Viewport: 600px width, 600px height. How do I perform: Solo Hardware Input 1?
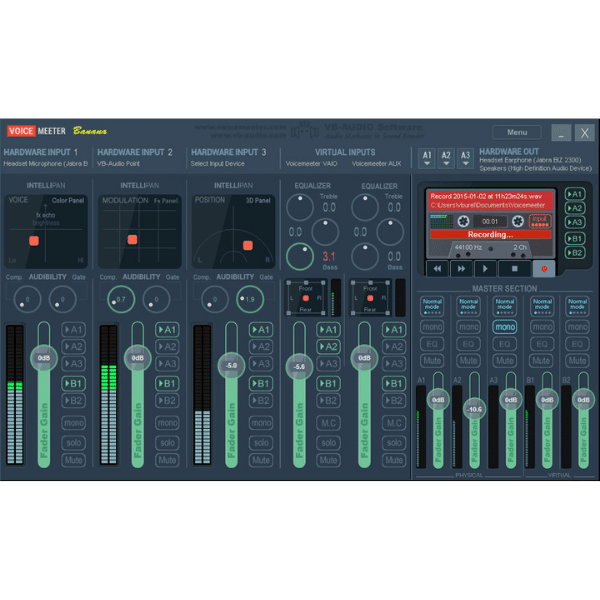[x=73, y=443]
